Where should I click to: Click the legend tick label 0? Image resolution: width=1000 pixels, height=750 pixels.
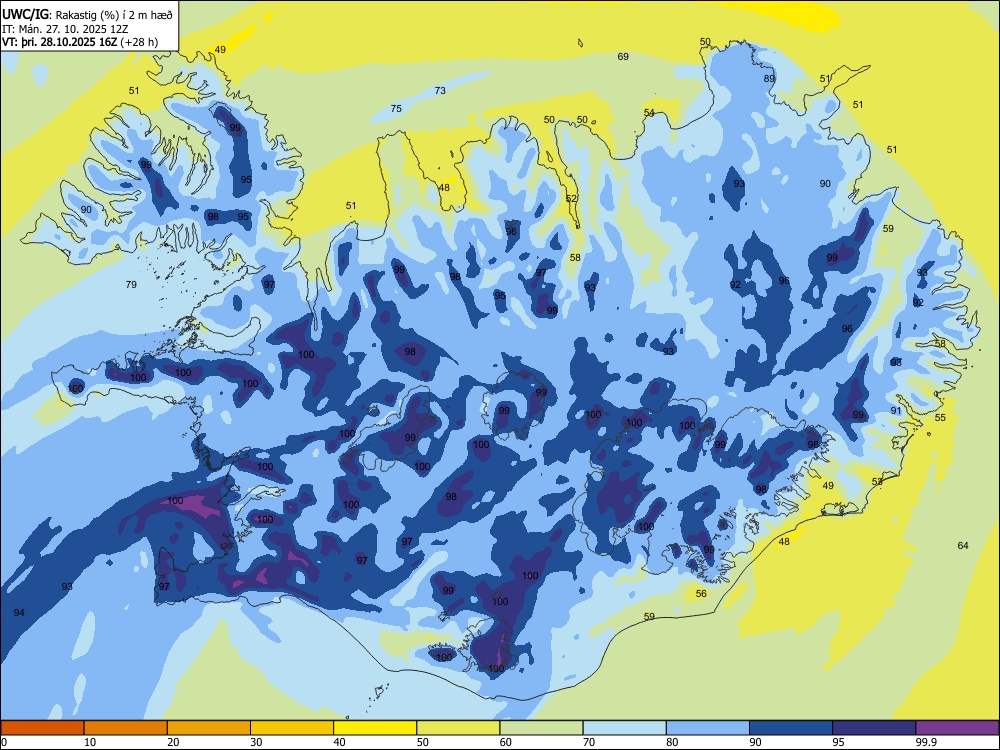(4, 742)
